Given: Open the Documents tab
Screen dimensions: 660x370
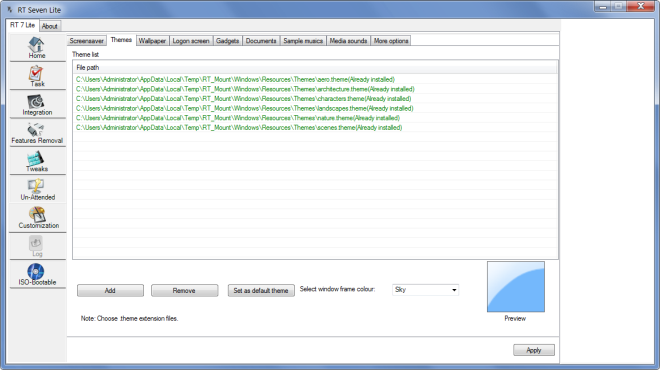Looking at the screenshot, I should coord(261,41).
